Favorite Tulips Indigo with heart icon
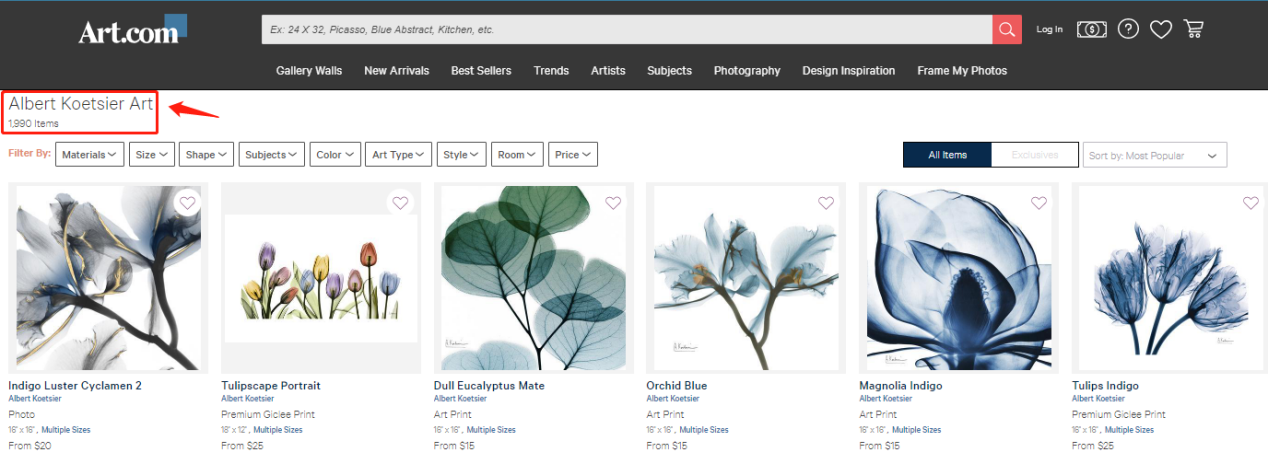This screenshot has height=464, width=1268. tap(1251, 203)
